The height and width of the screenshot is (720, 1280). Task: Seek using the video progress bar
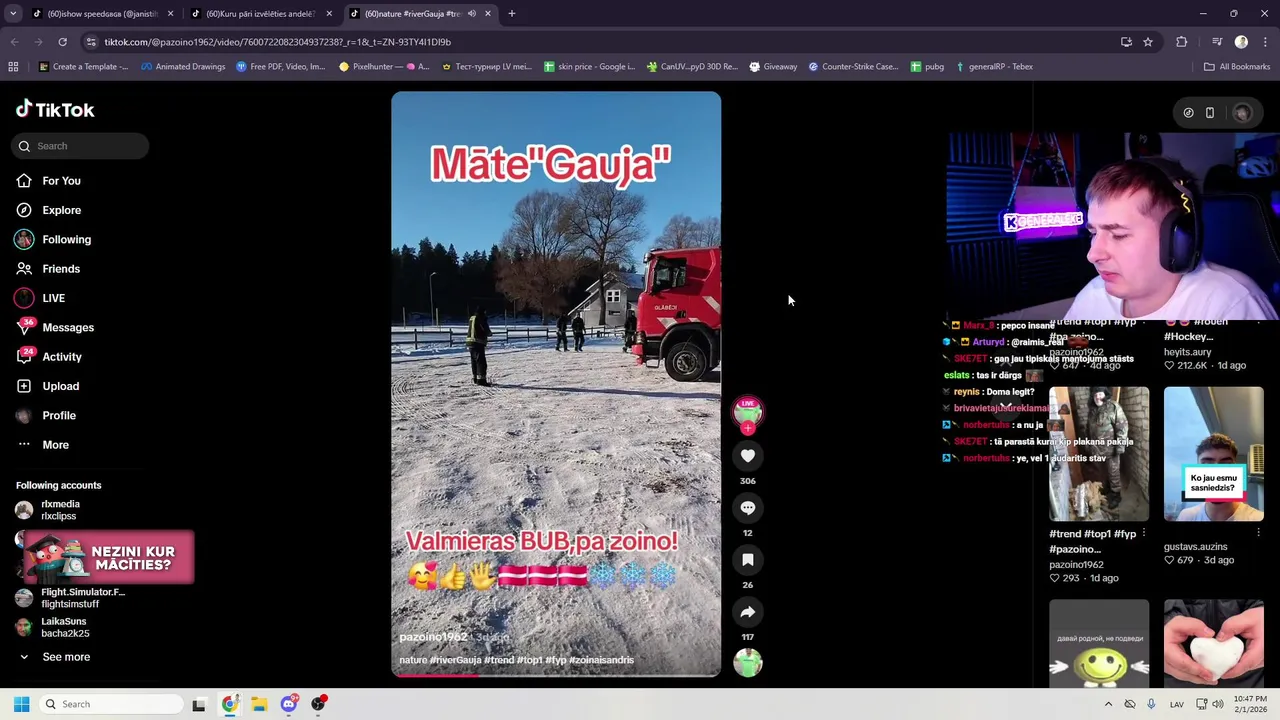click(x=556, y=675)
